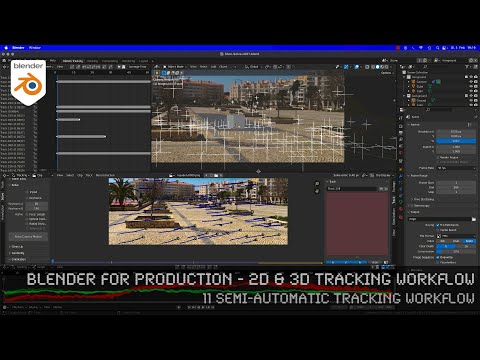
Task: Toggle Refine Focal Length checkbox
Action: (x=27, y=214)
